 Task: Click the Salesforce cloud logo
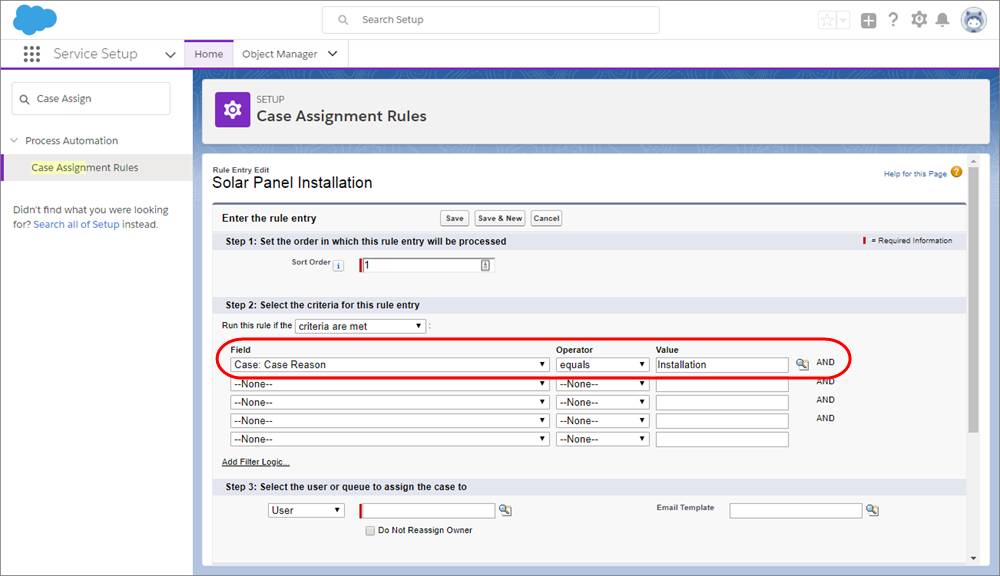coord(35,19)
